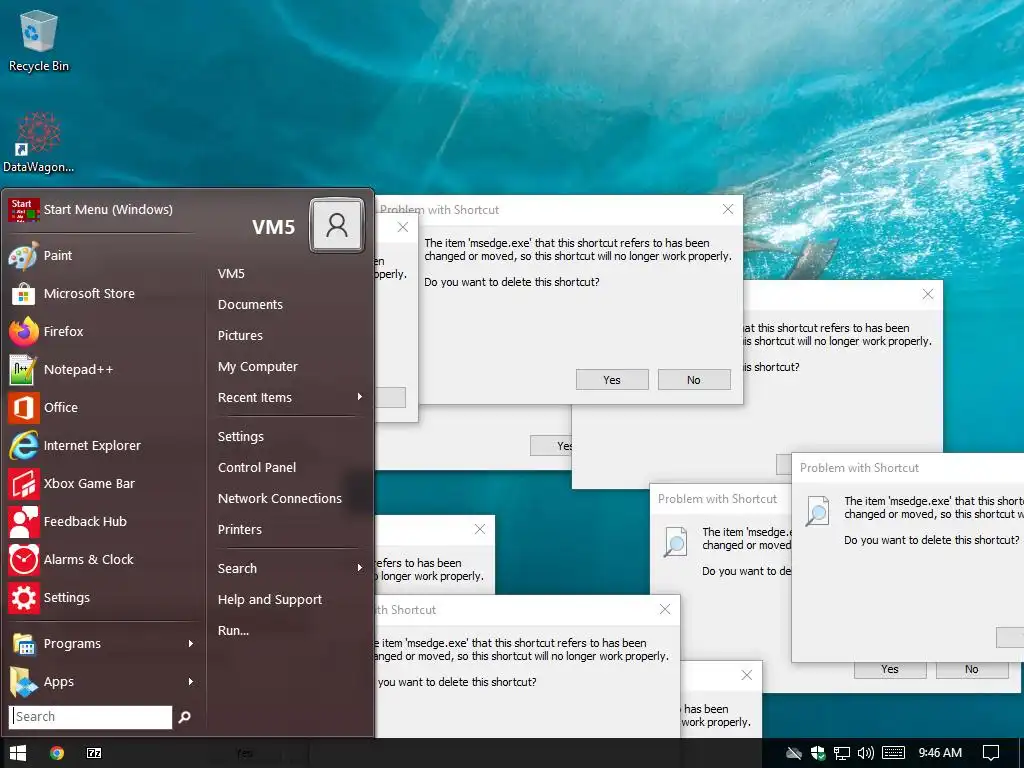Click No in the topmost Problem with Shortcut dialog

[x=694, y=379]
